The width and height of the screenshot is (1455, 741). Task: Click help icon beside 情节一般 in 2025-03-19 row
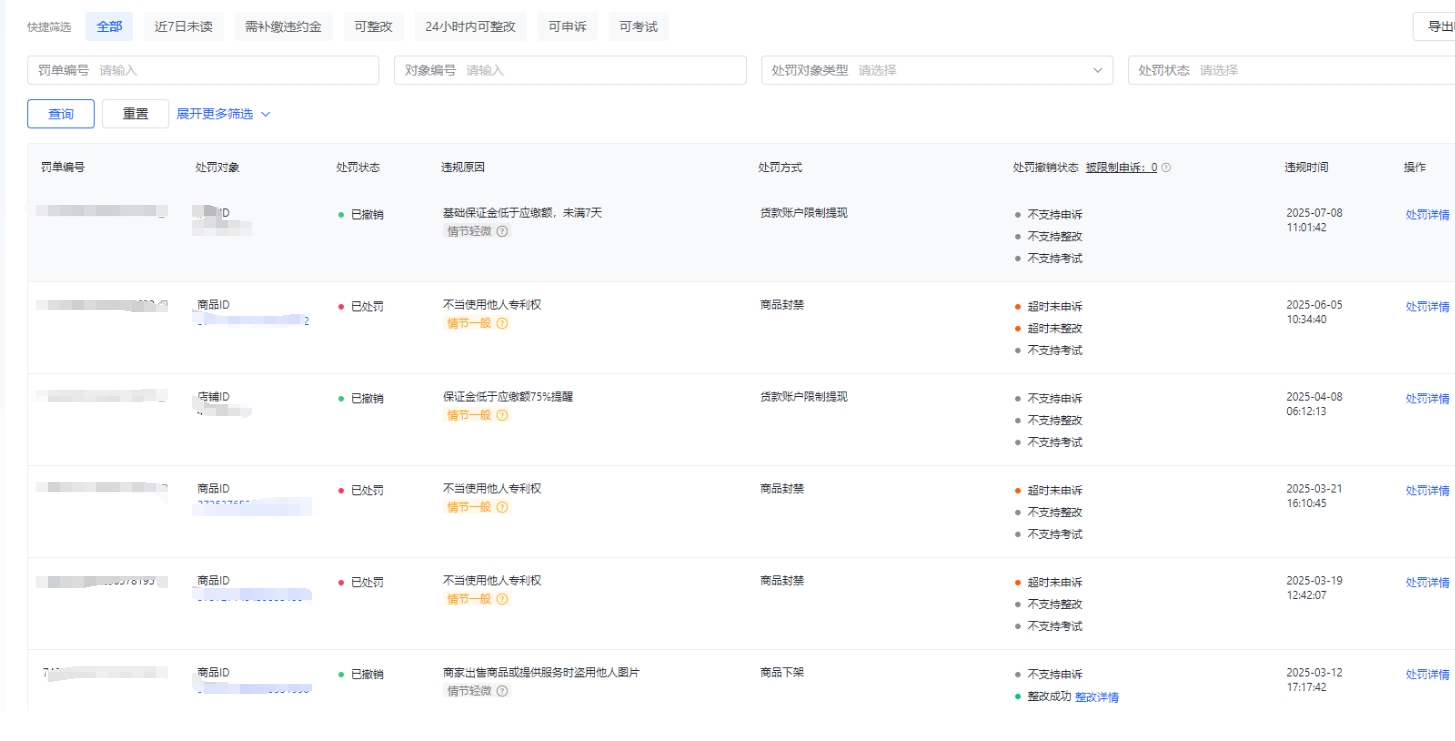(x=502, y=599)
